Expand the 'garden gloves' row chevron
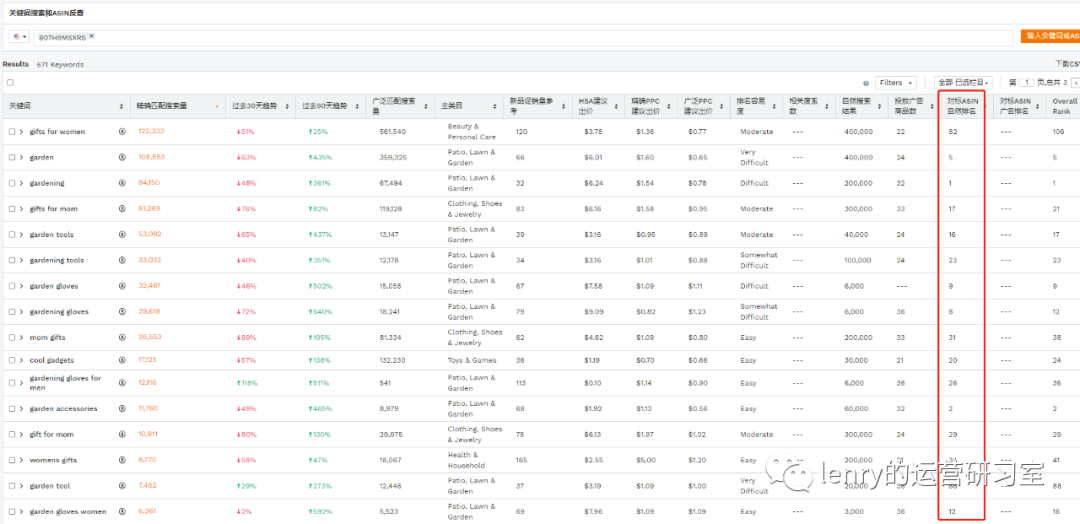The image size is (1080, 524). point(21,286)
